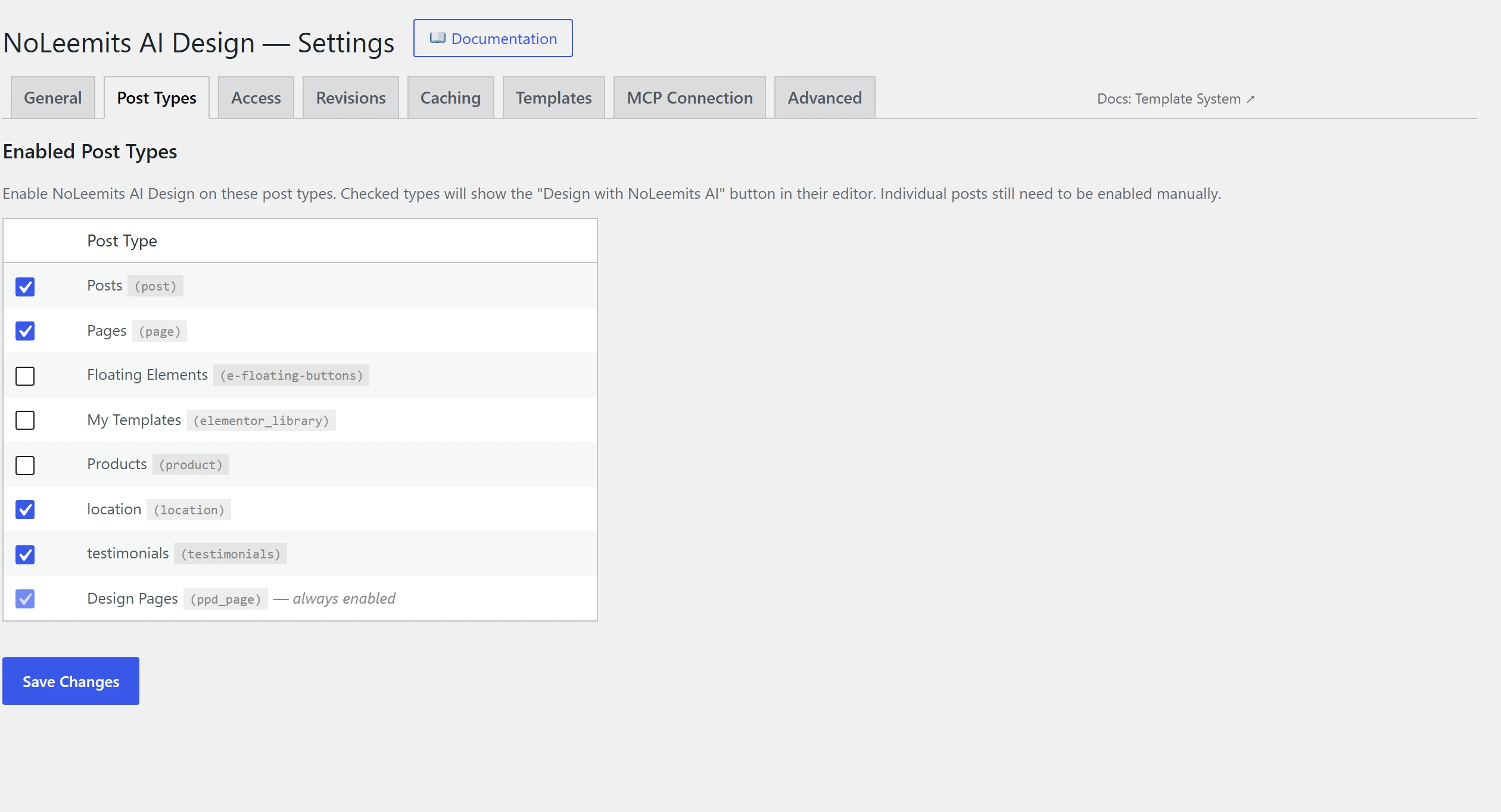This screenshot has width=1501, height=812.
Task: Open the Documentation link
Action: click(x=493, y=38)
